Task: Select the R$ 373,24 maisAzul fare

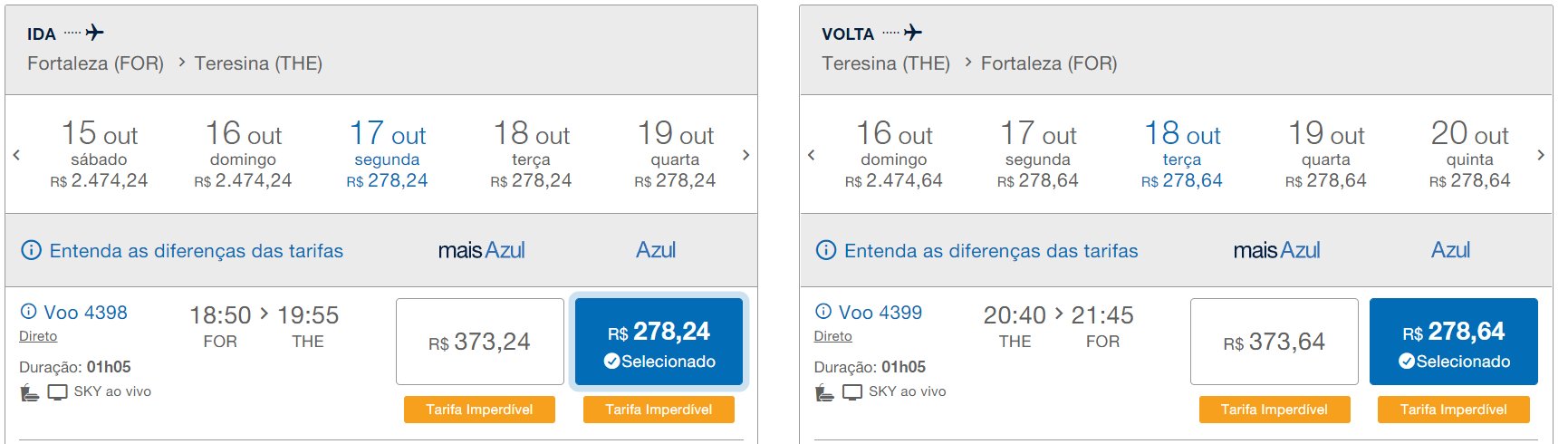Action: click(480, 342)
